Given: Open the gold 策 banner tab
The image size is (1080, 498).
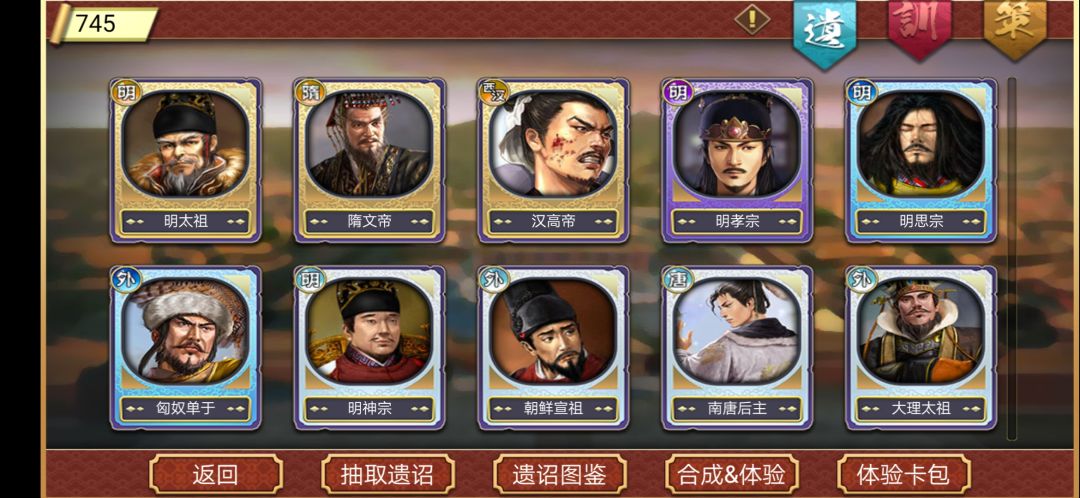Looking at the screenshot, I should (x=1015, y=28).
